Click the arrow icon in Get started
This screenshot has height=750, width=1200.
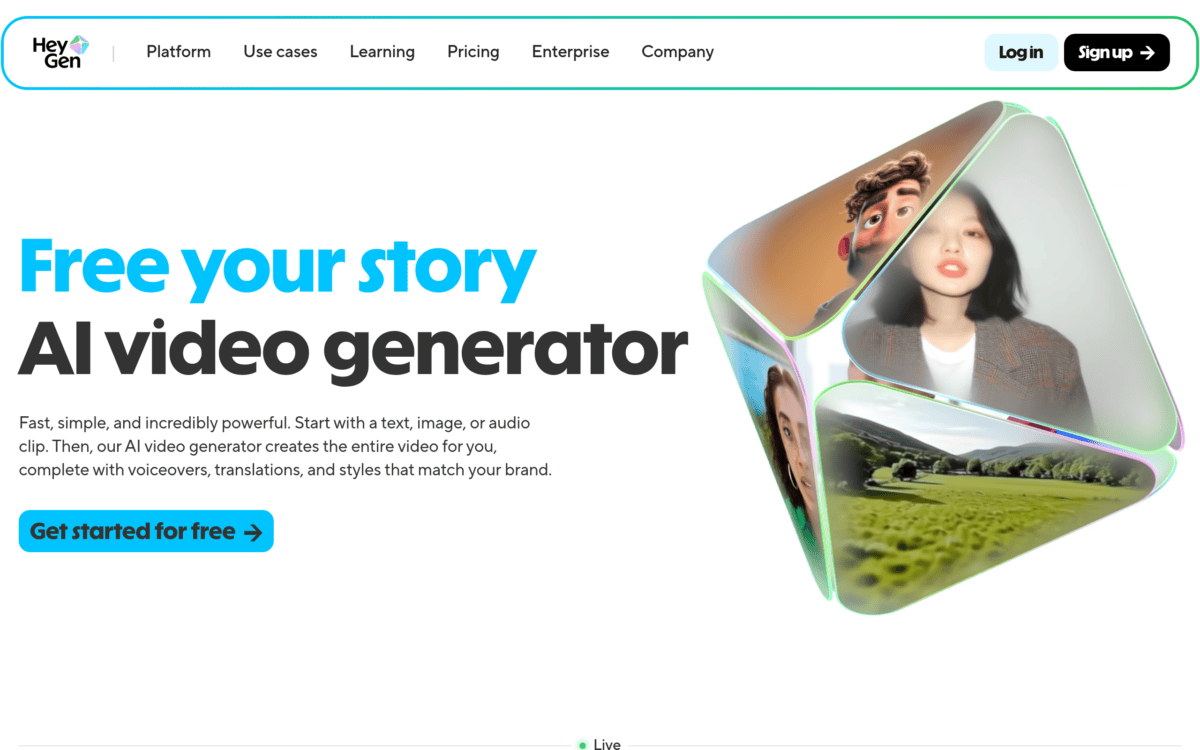pyautogui.click(x=253, y=532)
